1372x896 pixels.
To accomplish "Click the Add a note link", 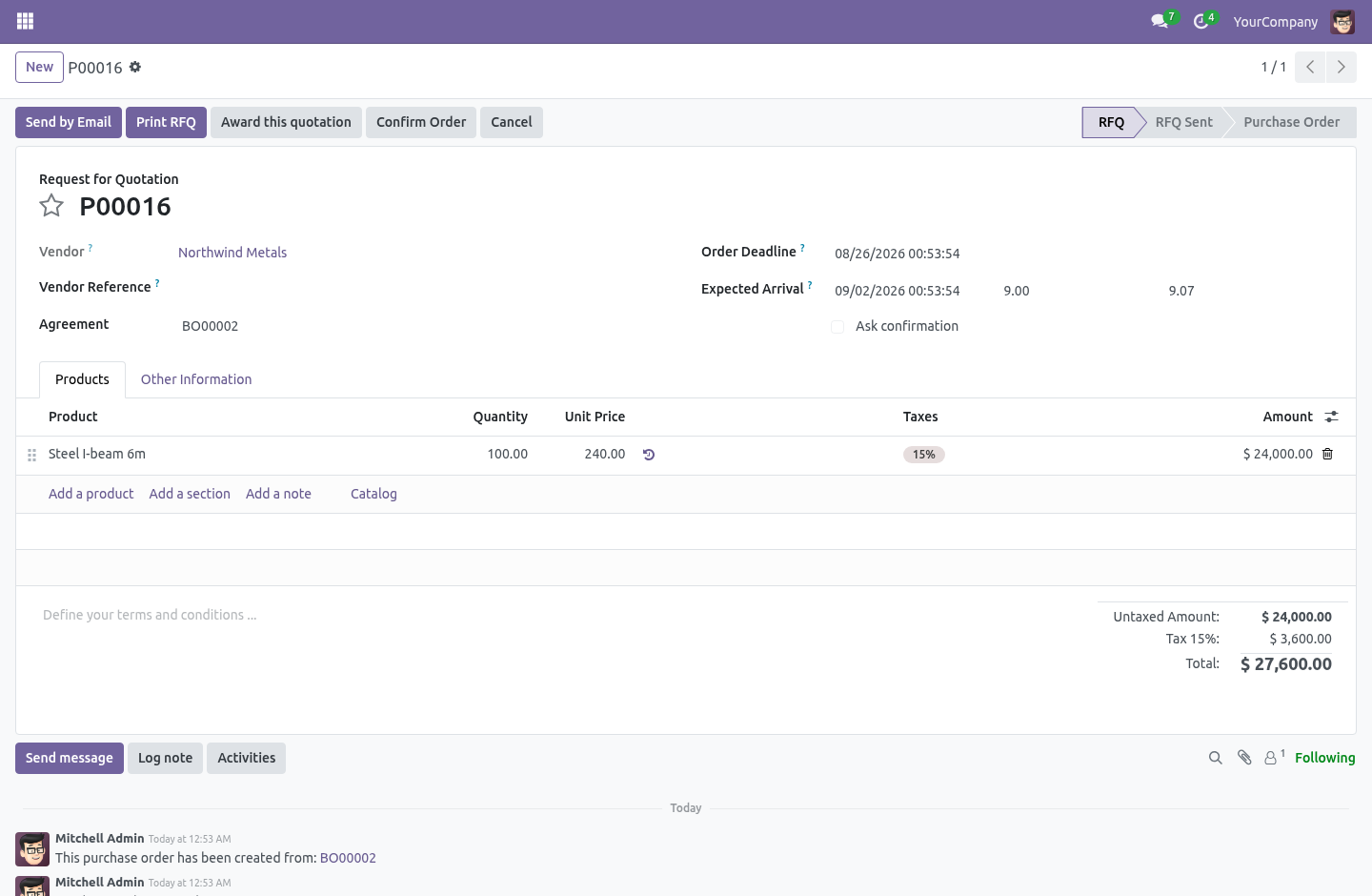I will (x=278, y=494).
